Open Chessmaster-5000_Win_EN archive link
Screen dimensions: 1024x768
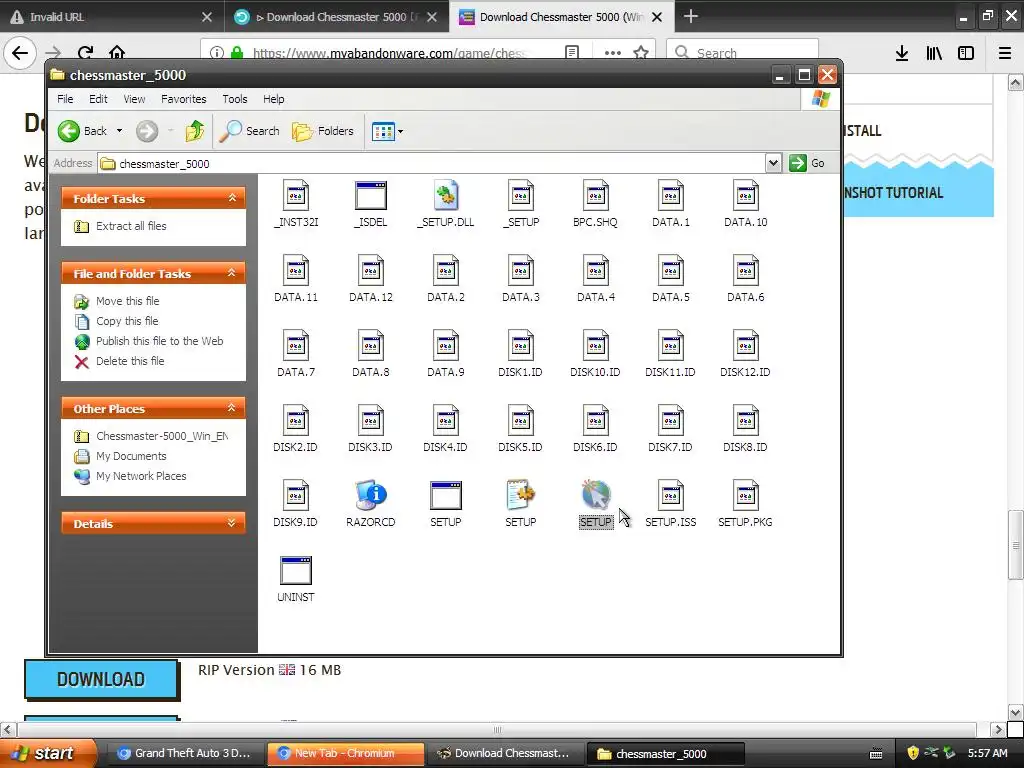[x=162, y=436]
